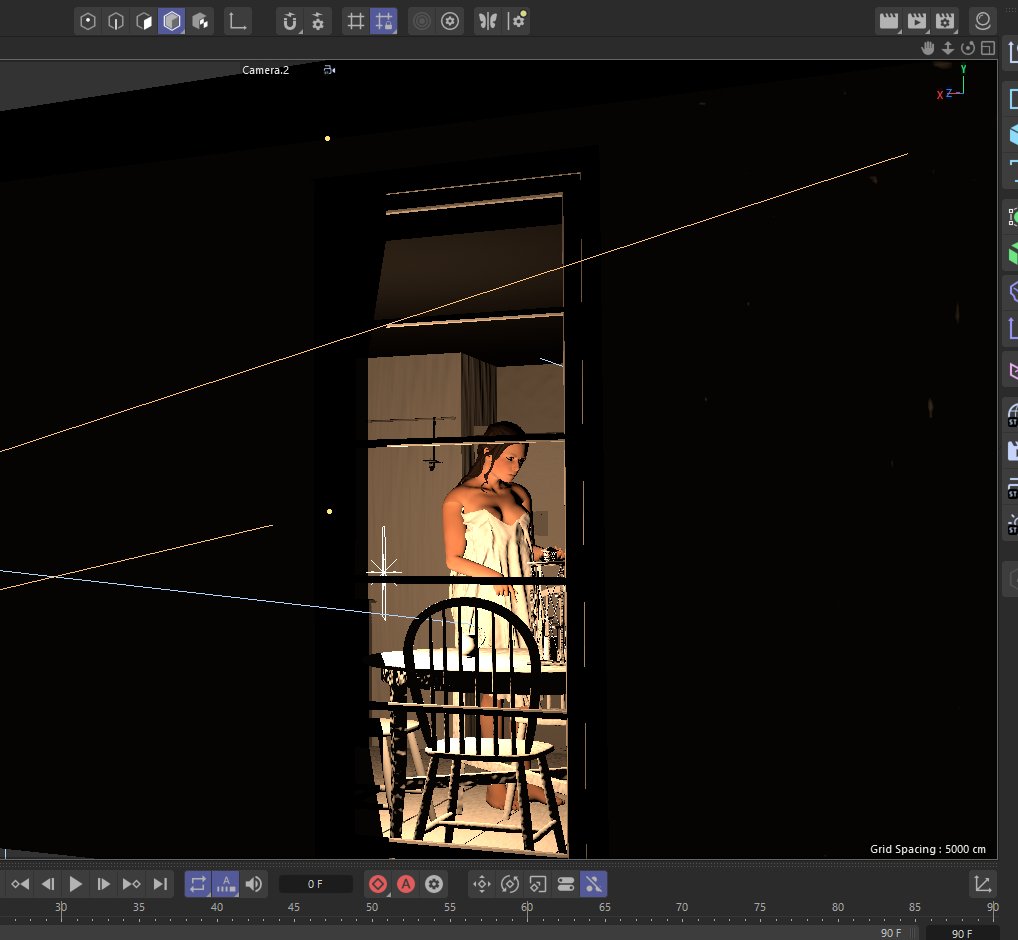Screen dimensions: 1018x940
Task: Enable soft selection concentric circles icon
Action: point(421,21)
